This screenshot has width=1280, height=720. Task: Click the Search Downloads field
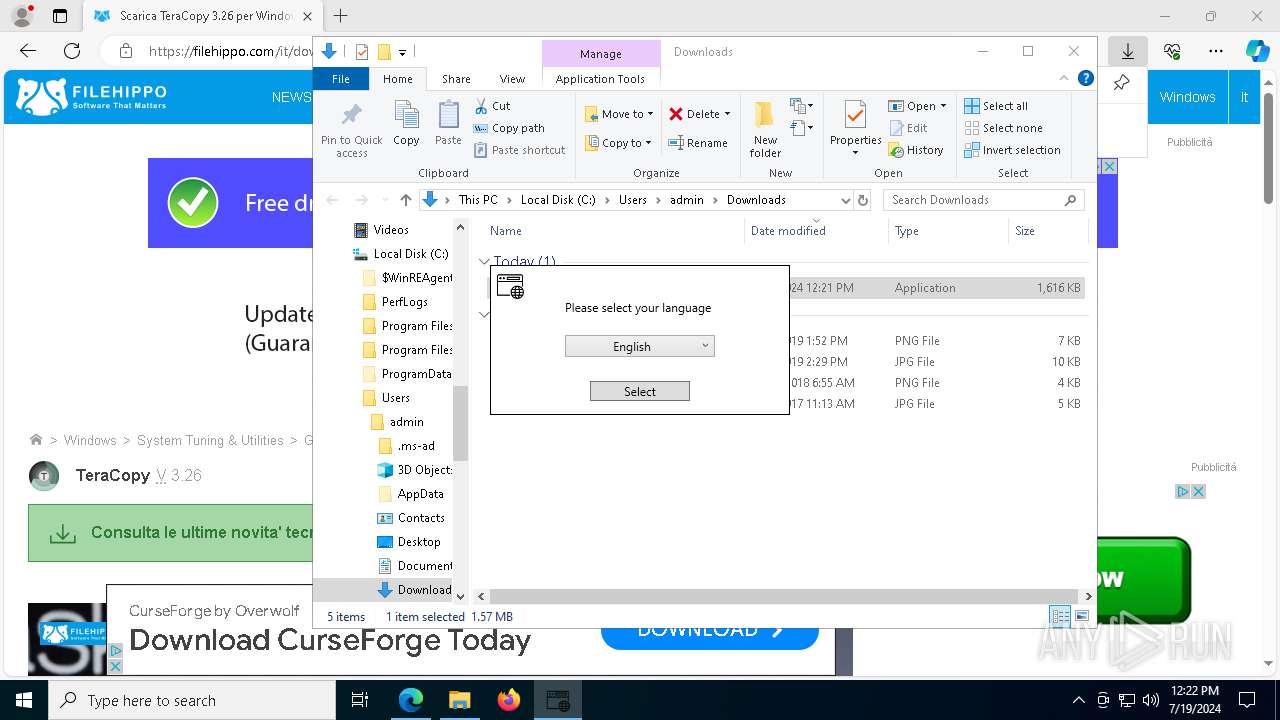[x=985, y=200]
